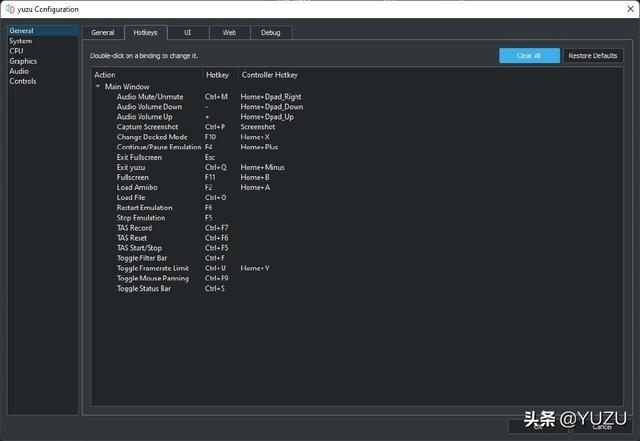Collapse the Main Window tree group
The height and width of the screenshot is (441, 640).
(98, 87)
